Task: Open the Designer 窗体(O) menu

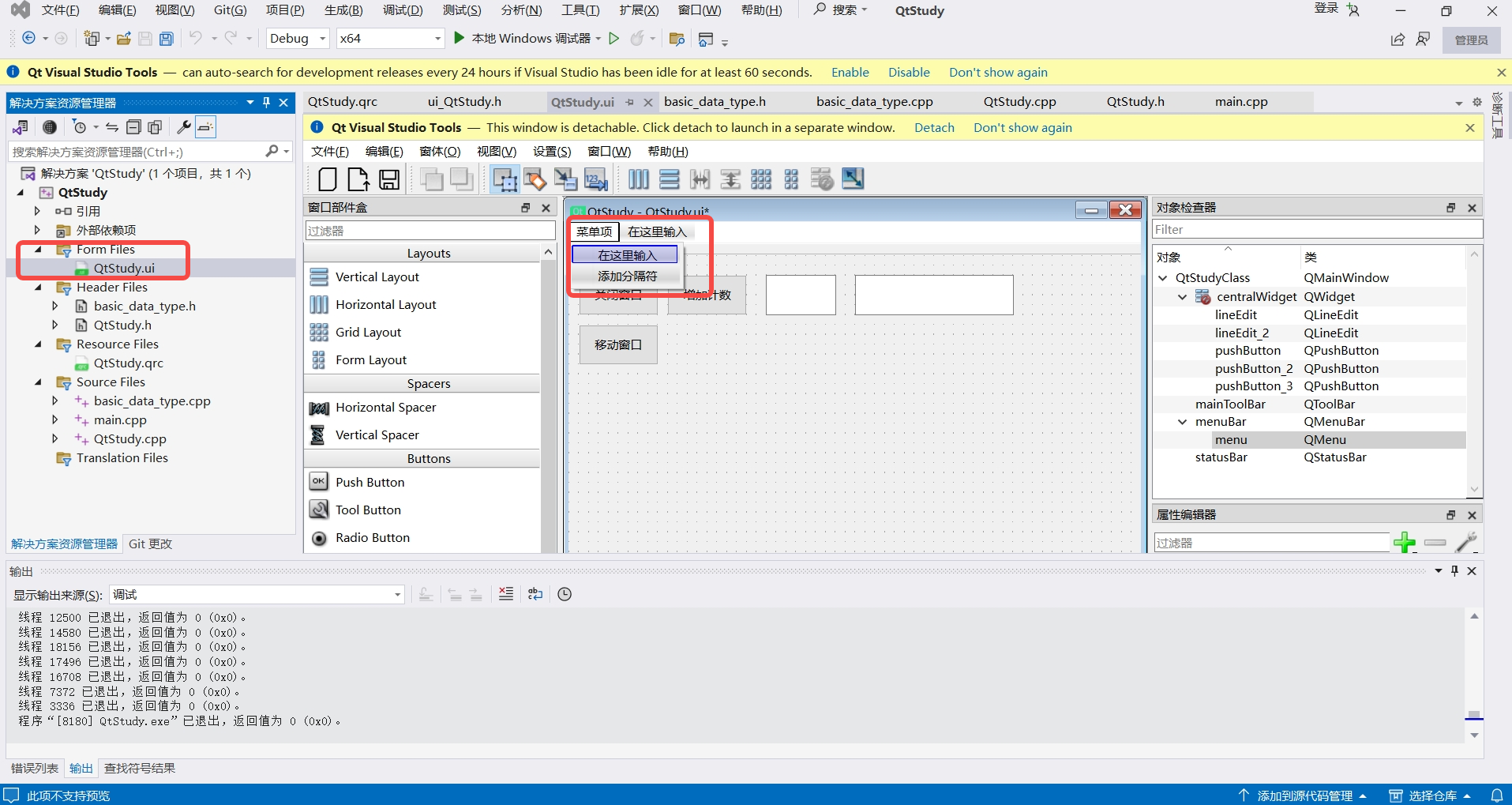Action: (x=440, y=151)
